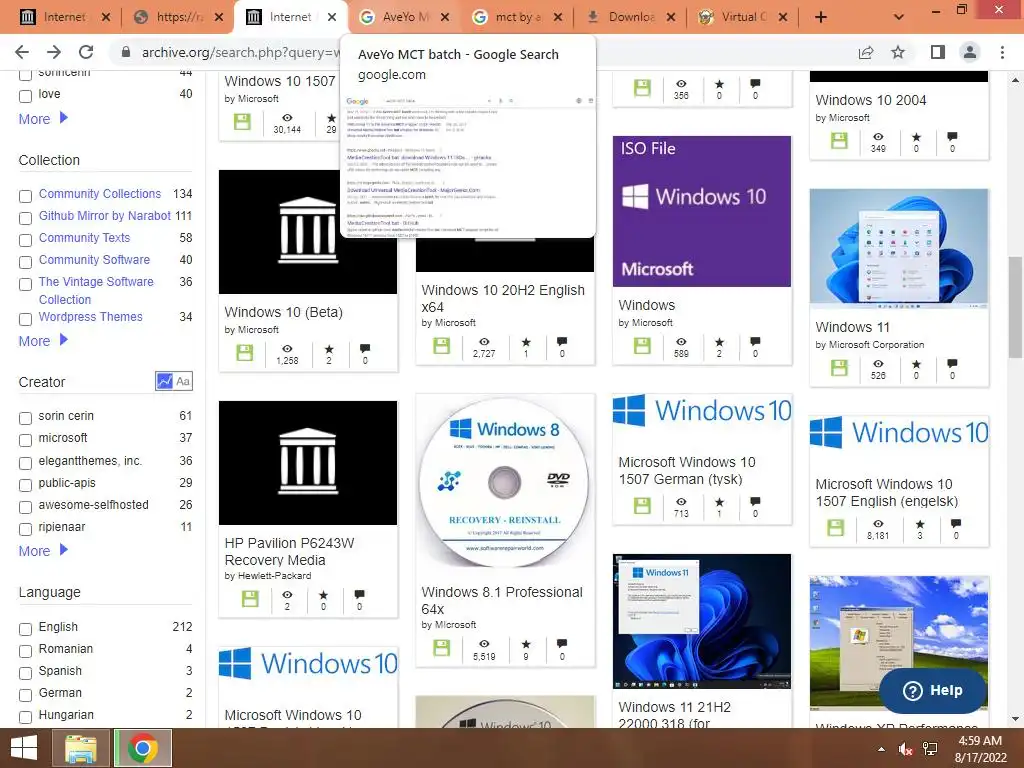Close the AveYo Google search tab

(x=445, y=17)
